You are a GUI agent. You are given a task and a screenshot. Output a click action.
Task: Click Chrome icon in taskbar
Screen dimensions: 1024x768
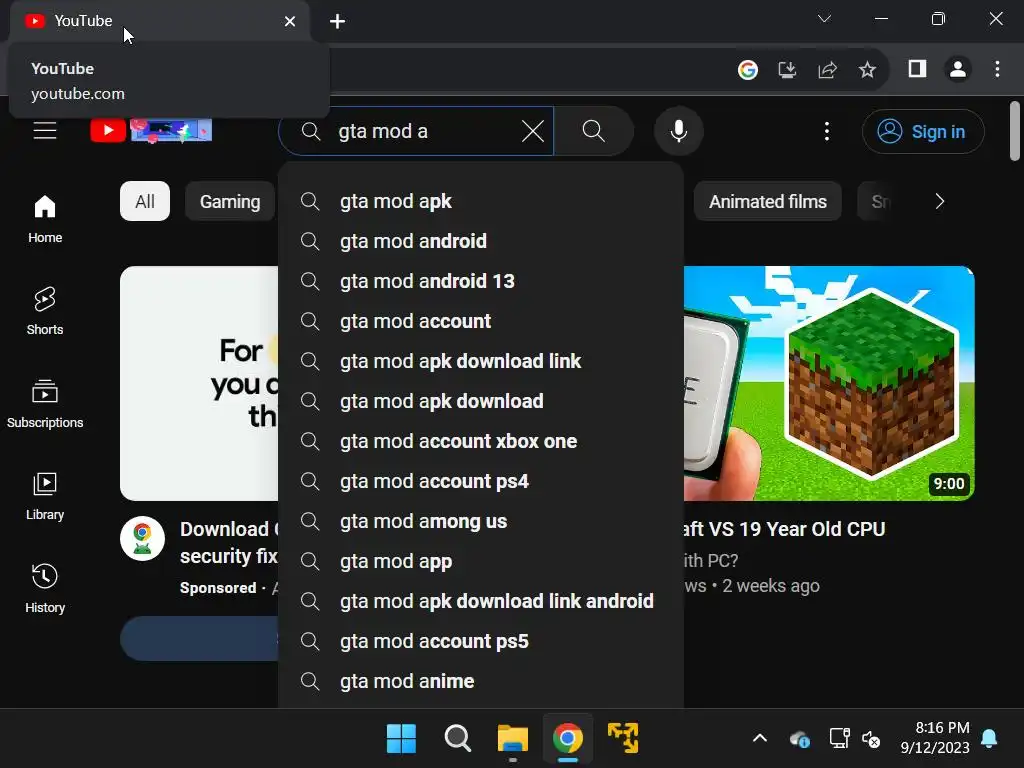(x=568, y=739)
